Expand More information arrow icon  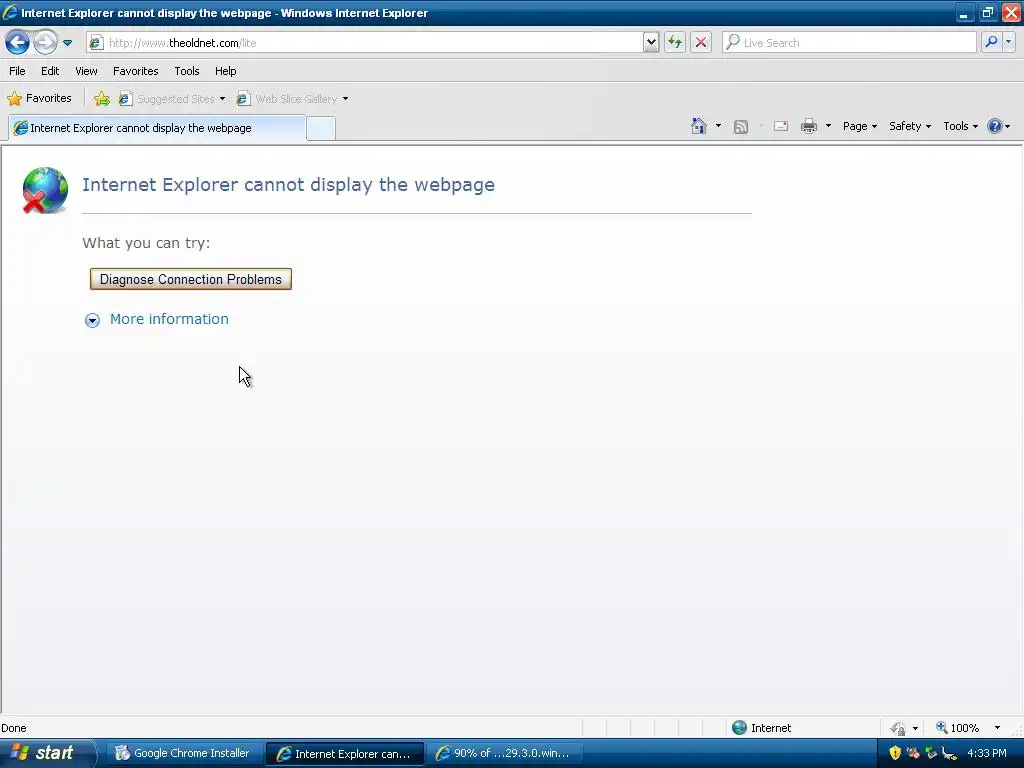coord(92,320)
